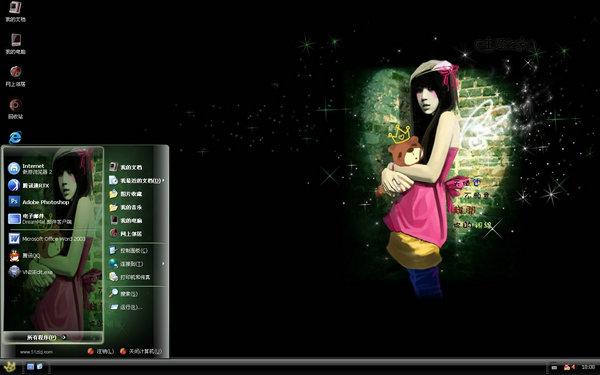Expand All Programs (所有程序) arrow
Image resolution: width=600 pixels, height=375 pixels.
coord(47,337)
